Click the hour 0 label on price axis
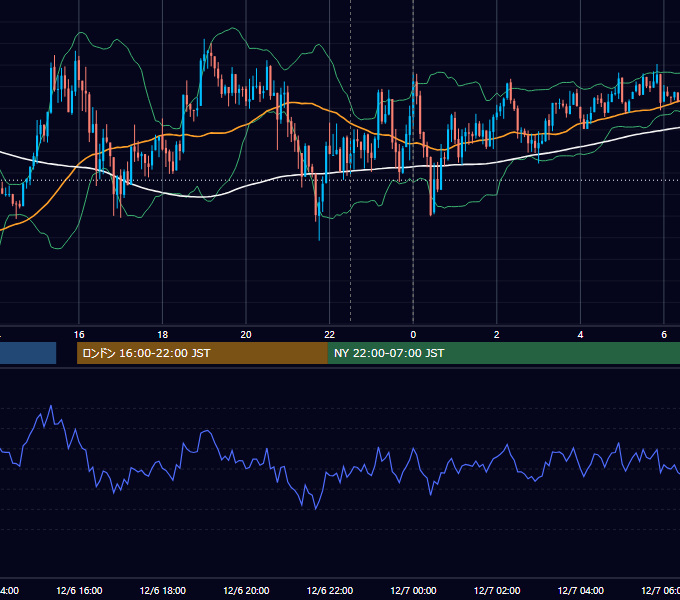The width and height of the screenshot is (680, 600). coord(413,335)
